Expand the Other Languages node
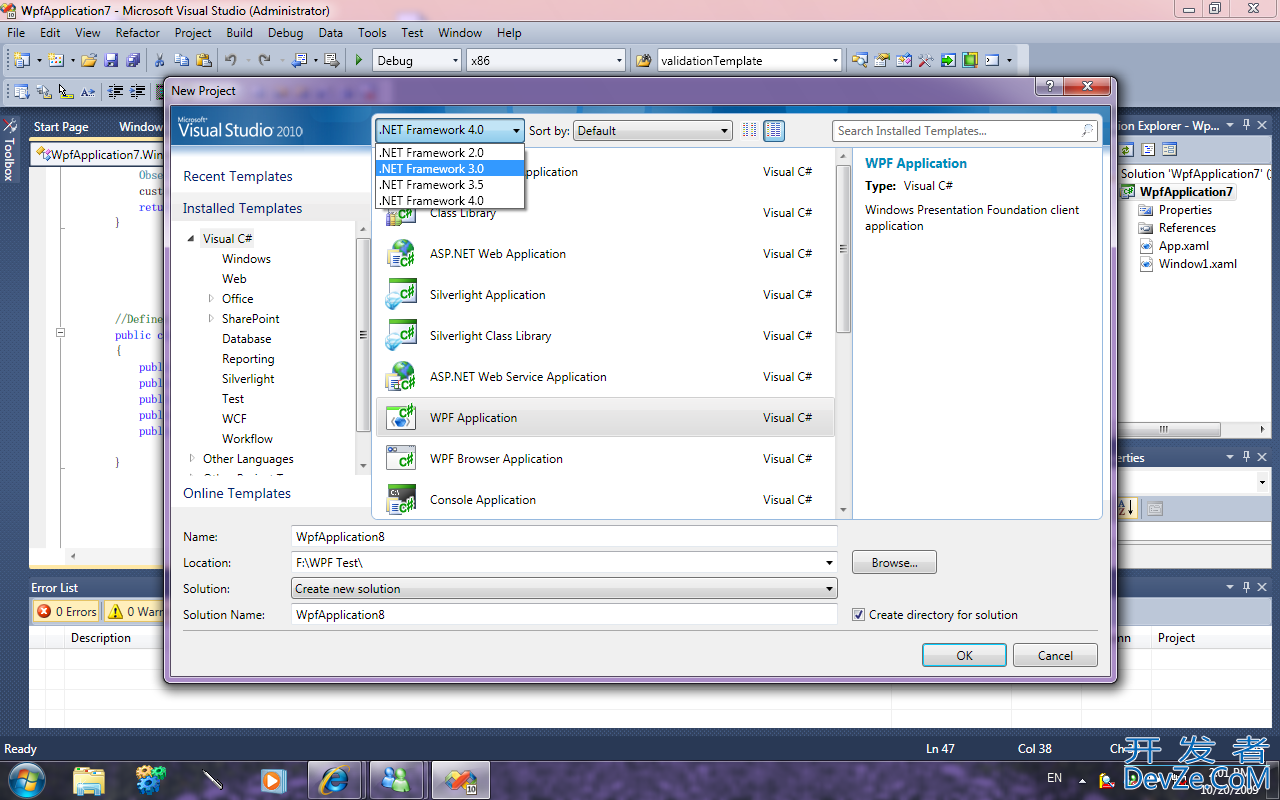Image resolution: width=1280 pixels, height=800 pixels. point(192,459)
